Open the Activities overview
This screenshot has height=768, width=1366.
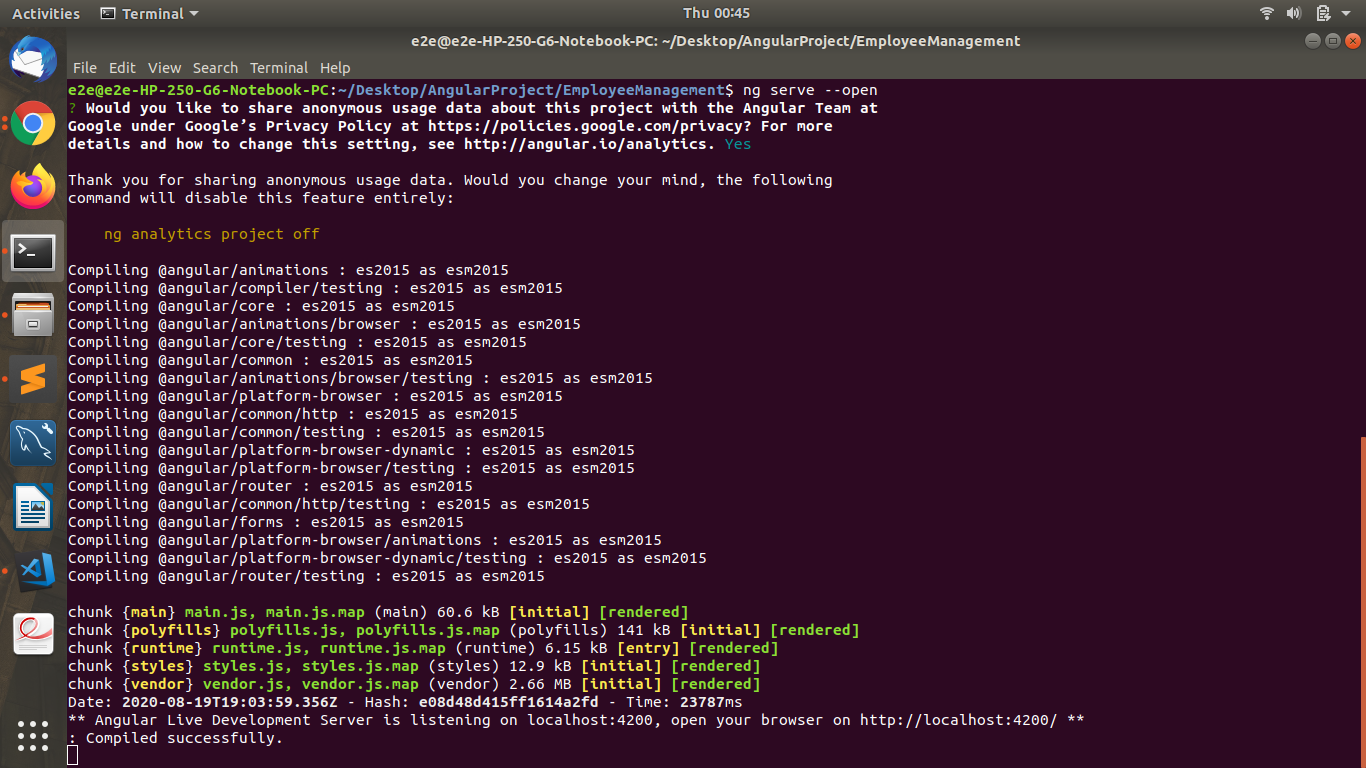[46, 14]
